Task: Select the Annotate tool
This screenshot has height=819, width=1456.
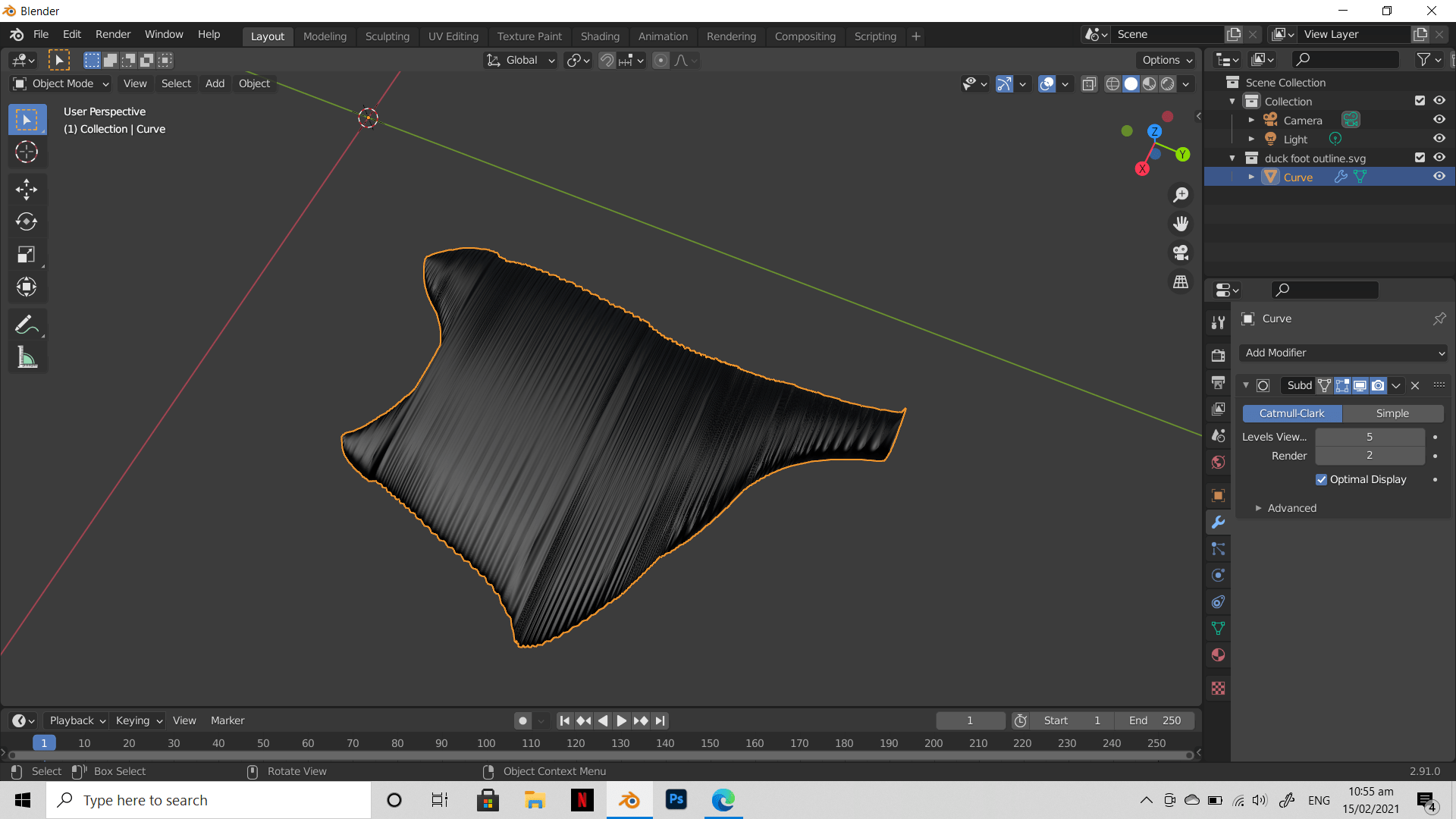Action: 27,324
